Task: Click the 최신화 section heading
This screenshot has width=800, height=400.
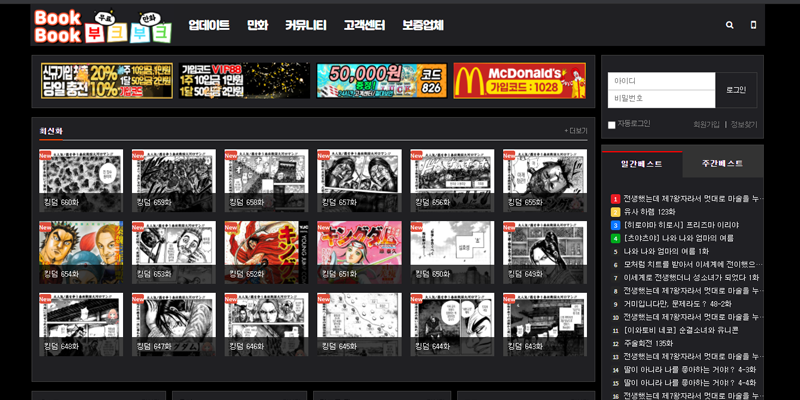Action: [x=51, y=131]
